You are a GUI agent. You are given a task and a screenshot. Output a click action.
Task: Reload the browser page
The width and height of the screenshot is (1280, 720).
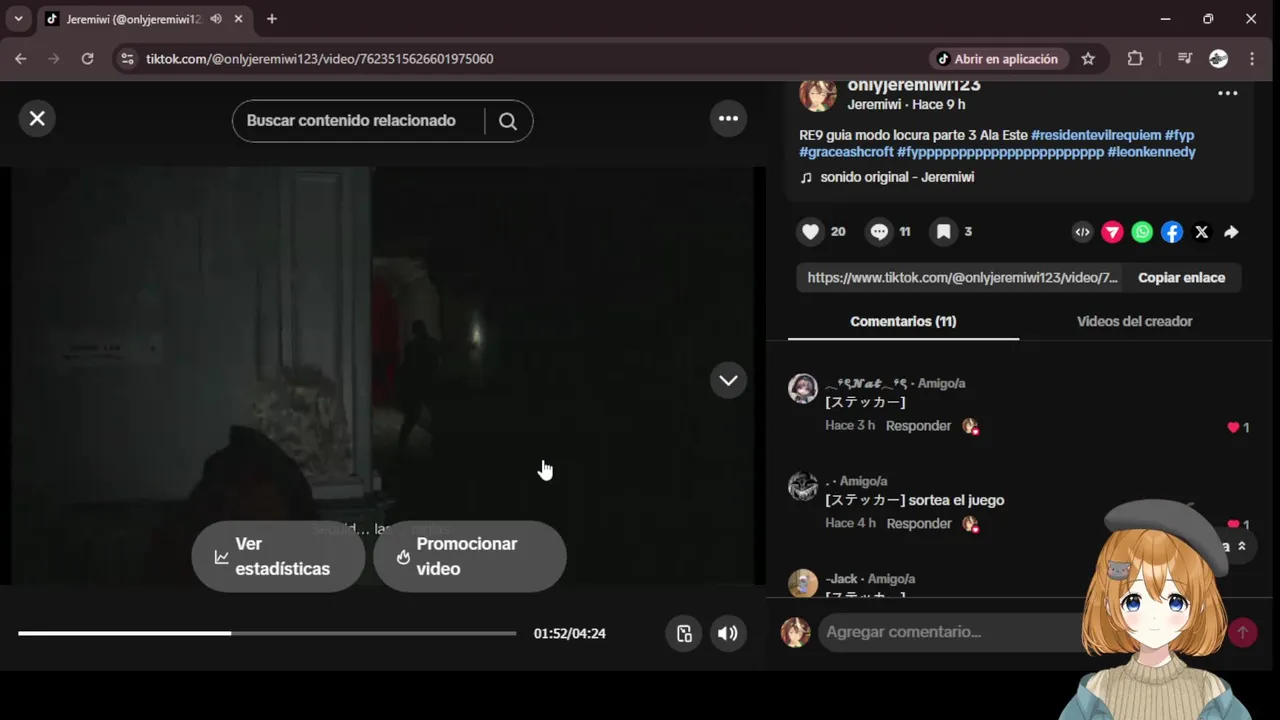(x=87, y=59)
